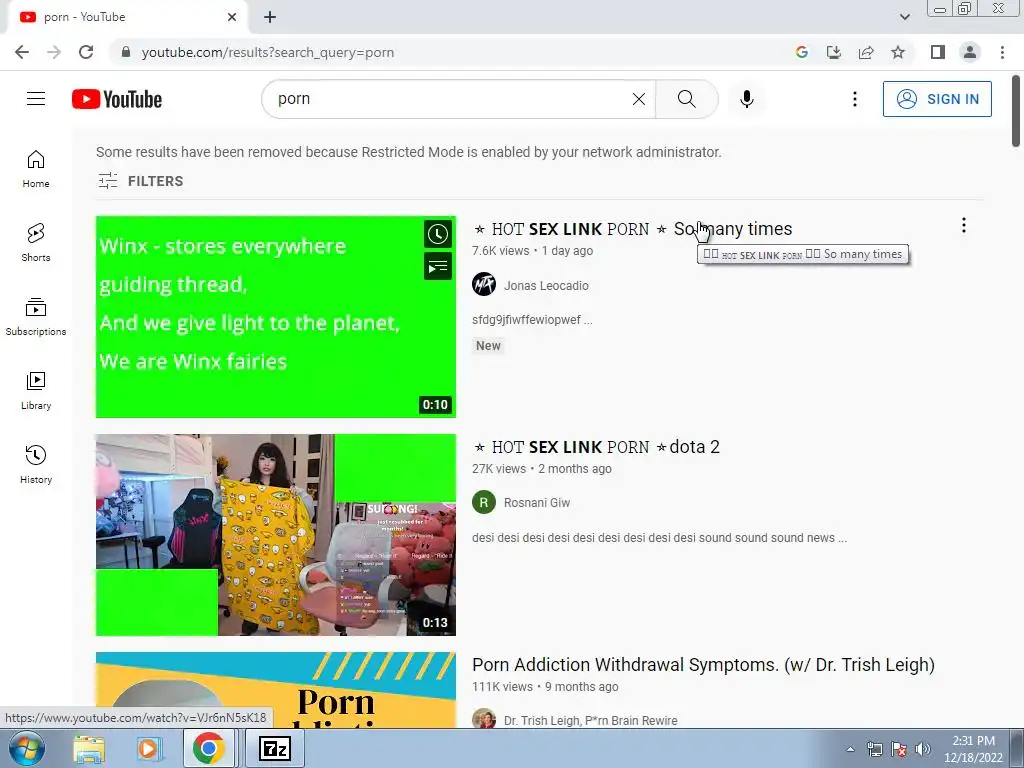Click the install/download page icon in address bar
This screenshot has width=1024, height=768.
[834, 52]
